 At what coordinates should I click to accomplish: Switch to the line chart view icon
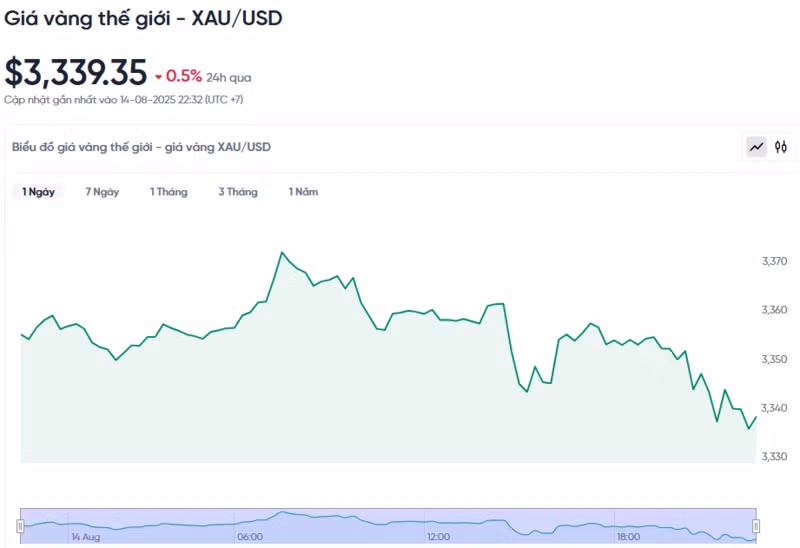(x=756, y=147)
